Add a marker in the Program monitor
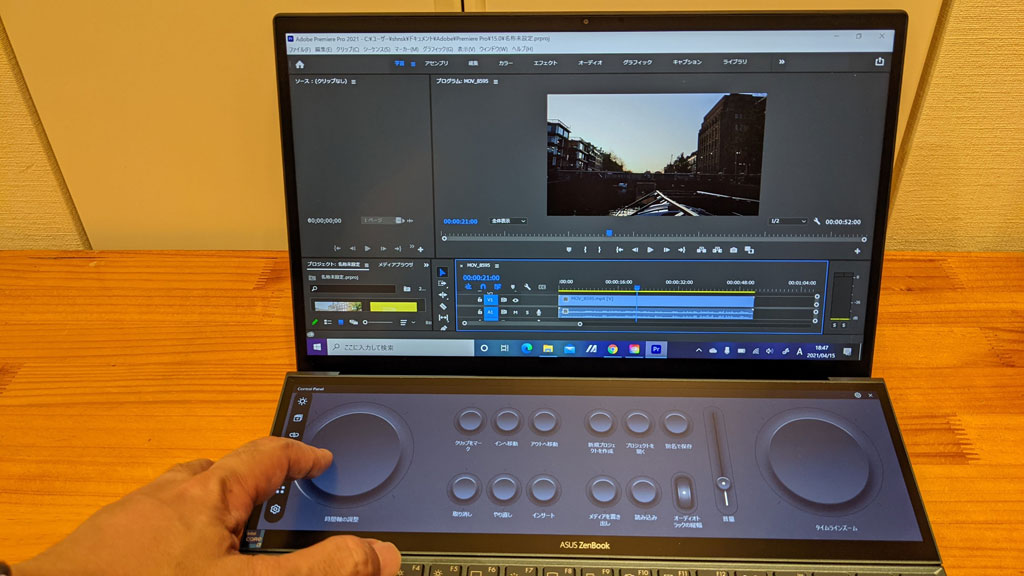The height and width of the screenshot is (576, 1024). tap(569, 249)
